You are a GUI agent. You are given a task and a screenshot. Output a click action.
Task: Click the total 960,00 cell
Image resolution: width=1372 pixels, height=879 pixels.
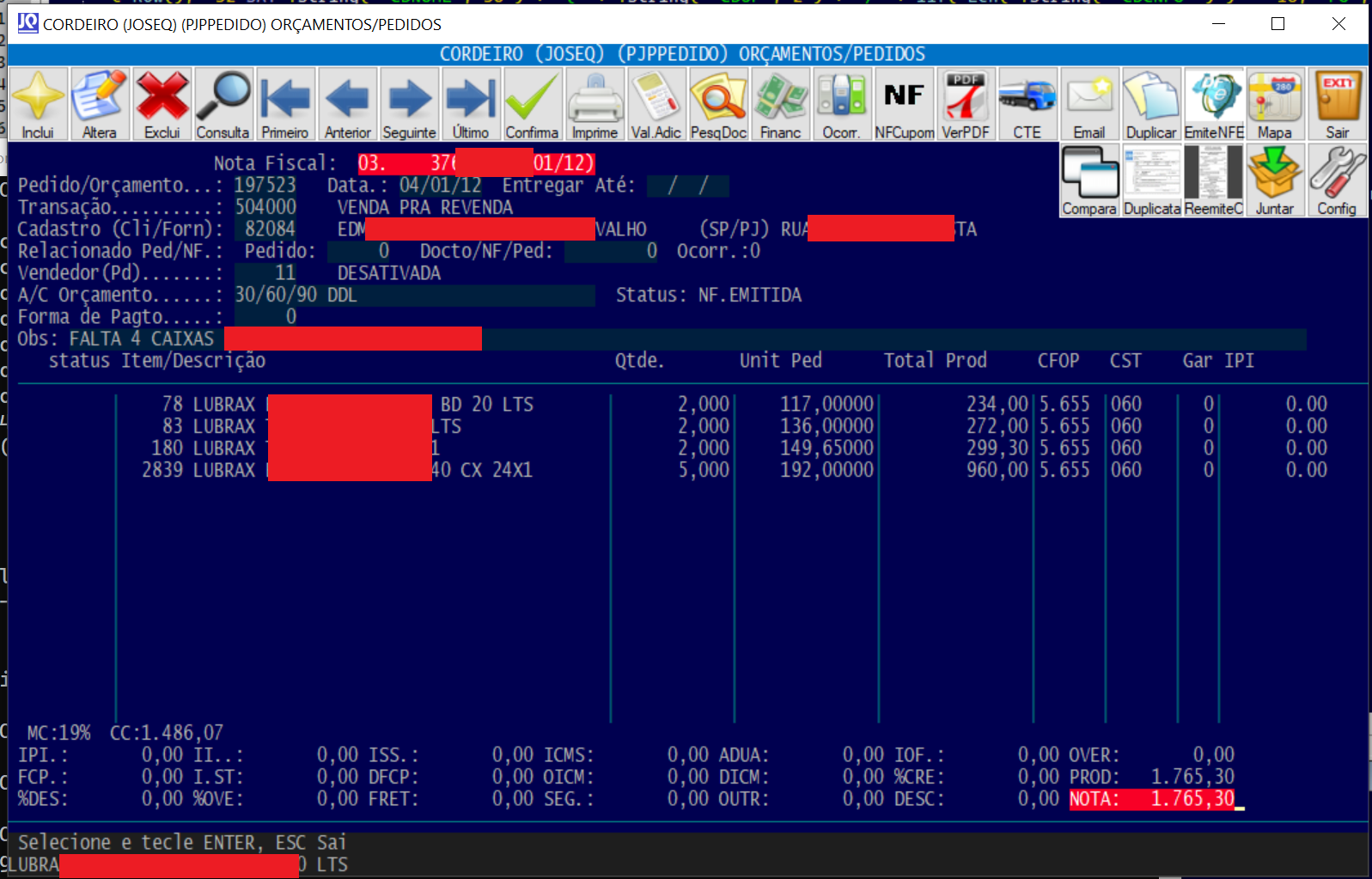[x=997, y=470]
